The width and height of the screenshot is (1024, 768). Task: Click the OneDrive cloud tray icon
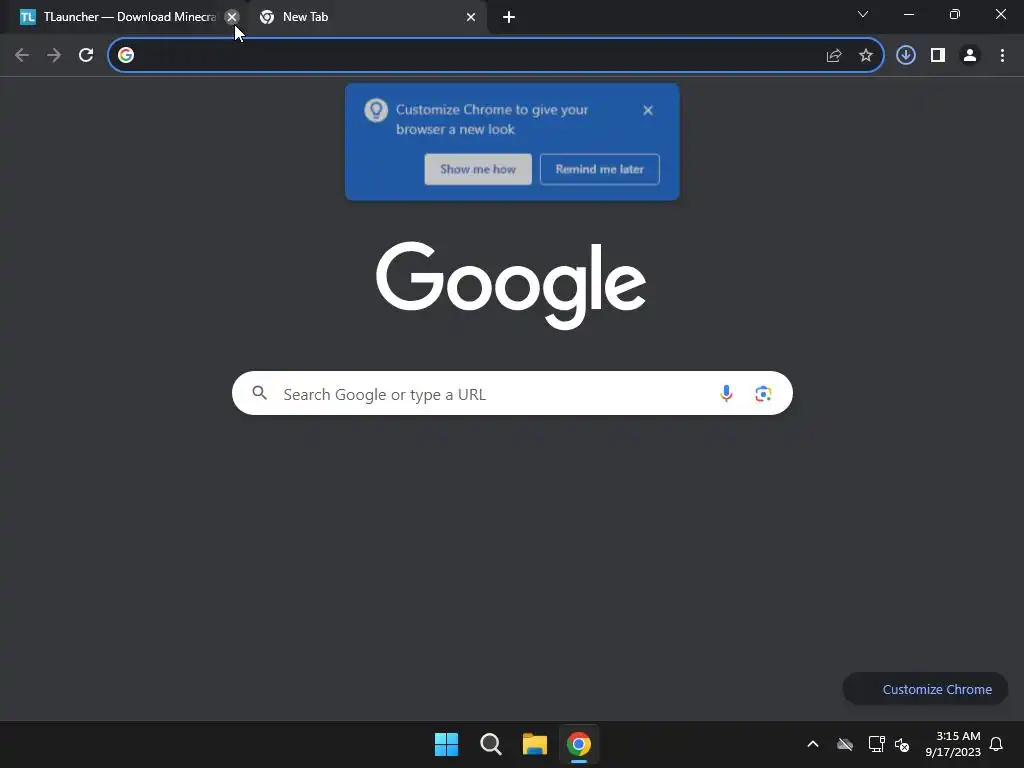point(845,744)
